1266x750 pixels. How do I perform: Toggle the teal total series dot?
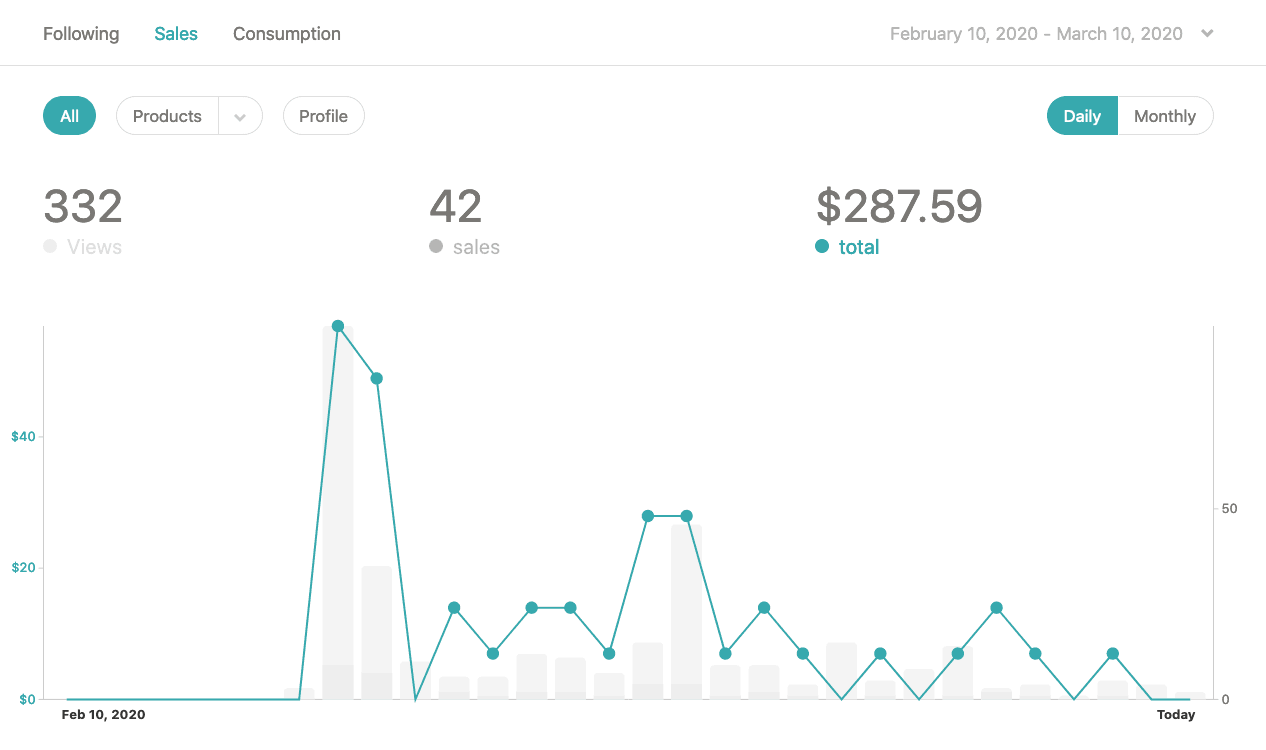pos(821,246)
